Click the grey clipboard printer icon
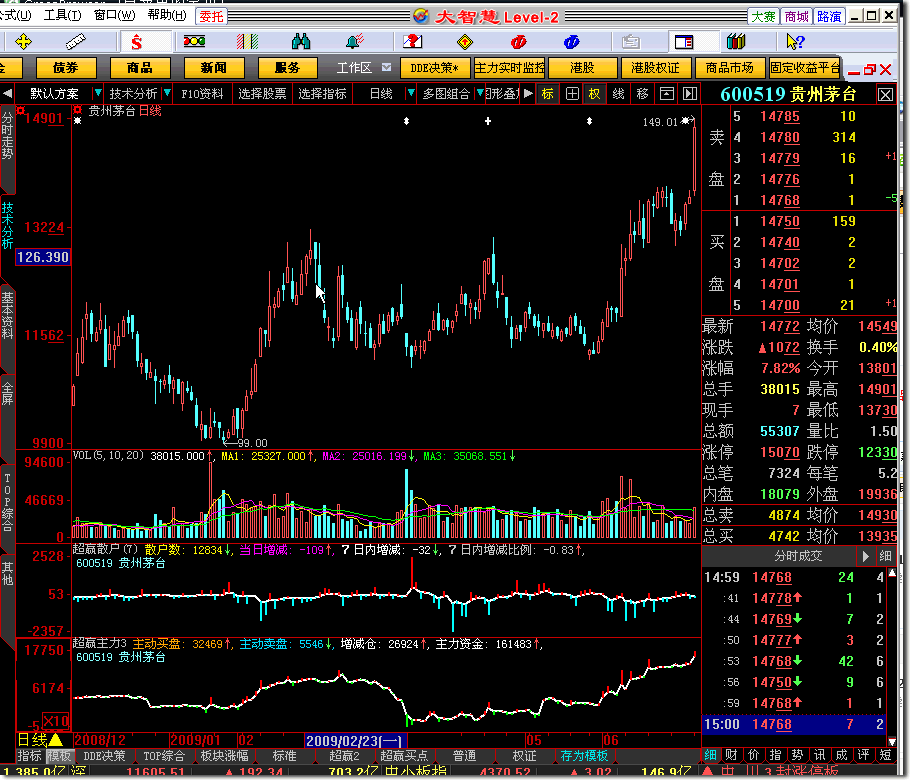Viewport: 913px width, 782px height. coord(631,42)
